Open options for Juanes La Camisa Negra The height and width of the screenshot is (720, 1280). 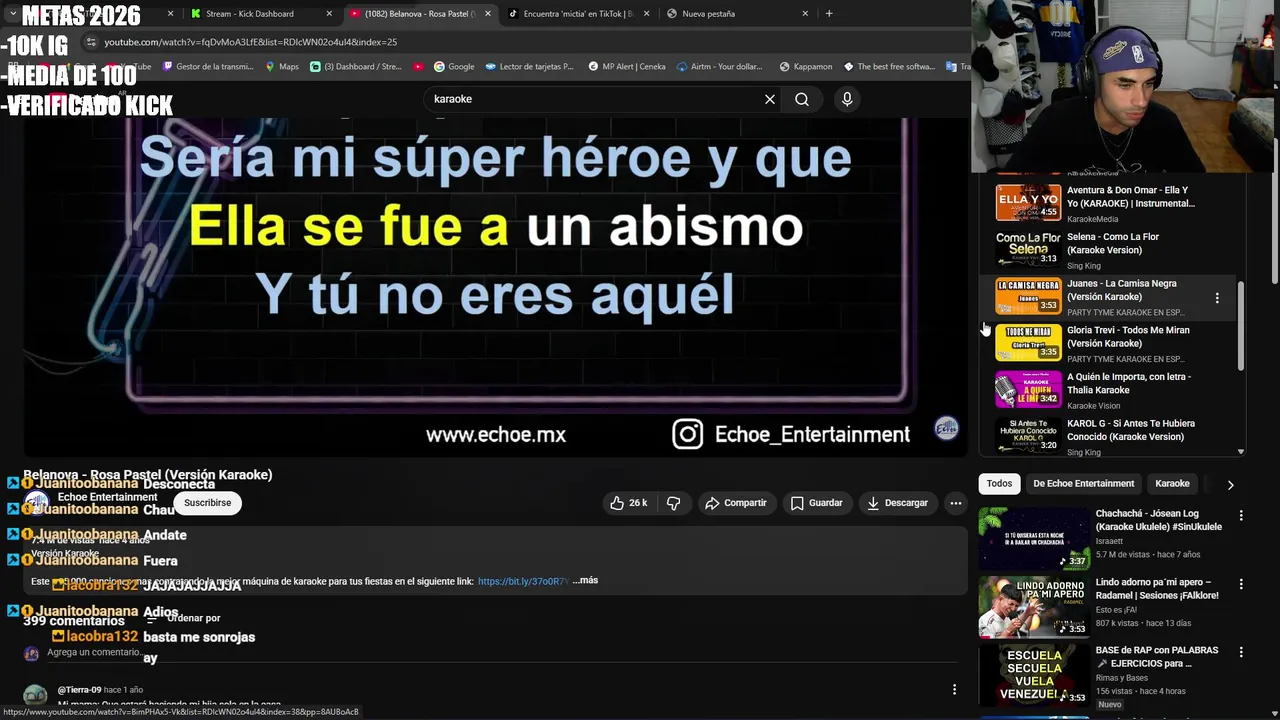[1217, 298]
